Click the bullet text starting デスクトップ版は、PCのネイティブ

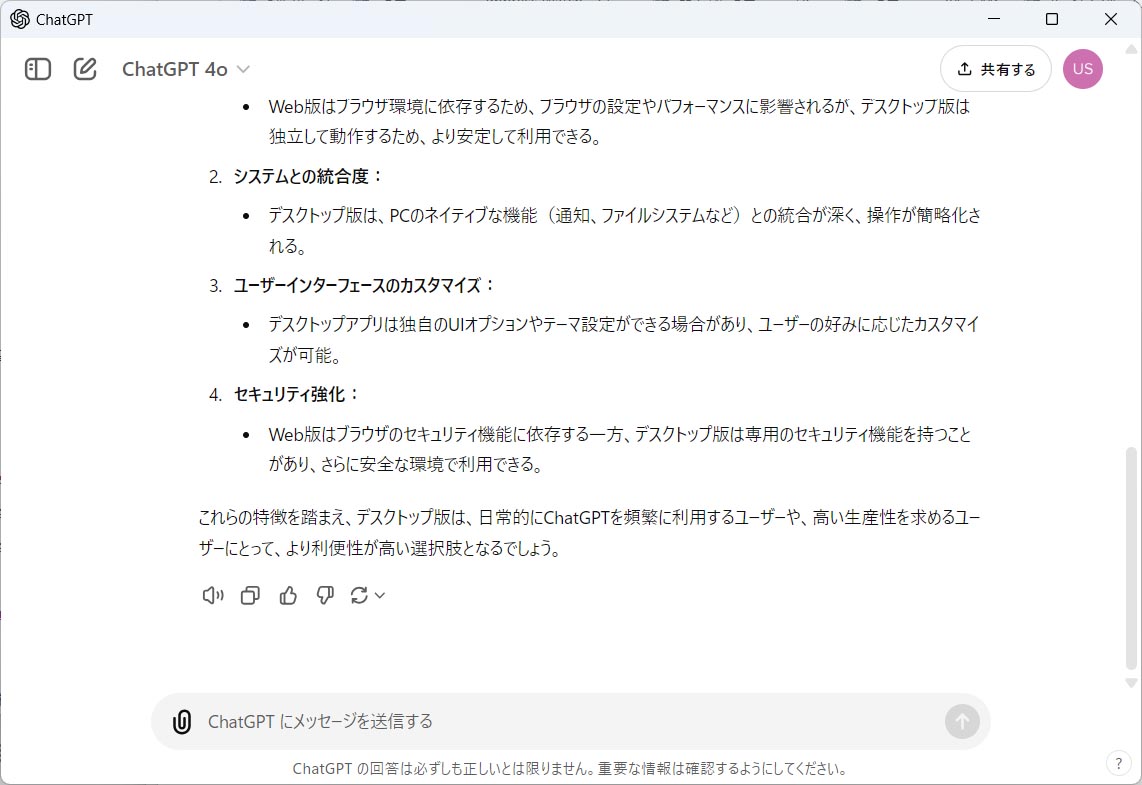point(625,231)
